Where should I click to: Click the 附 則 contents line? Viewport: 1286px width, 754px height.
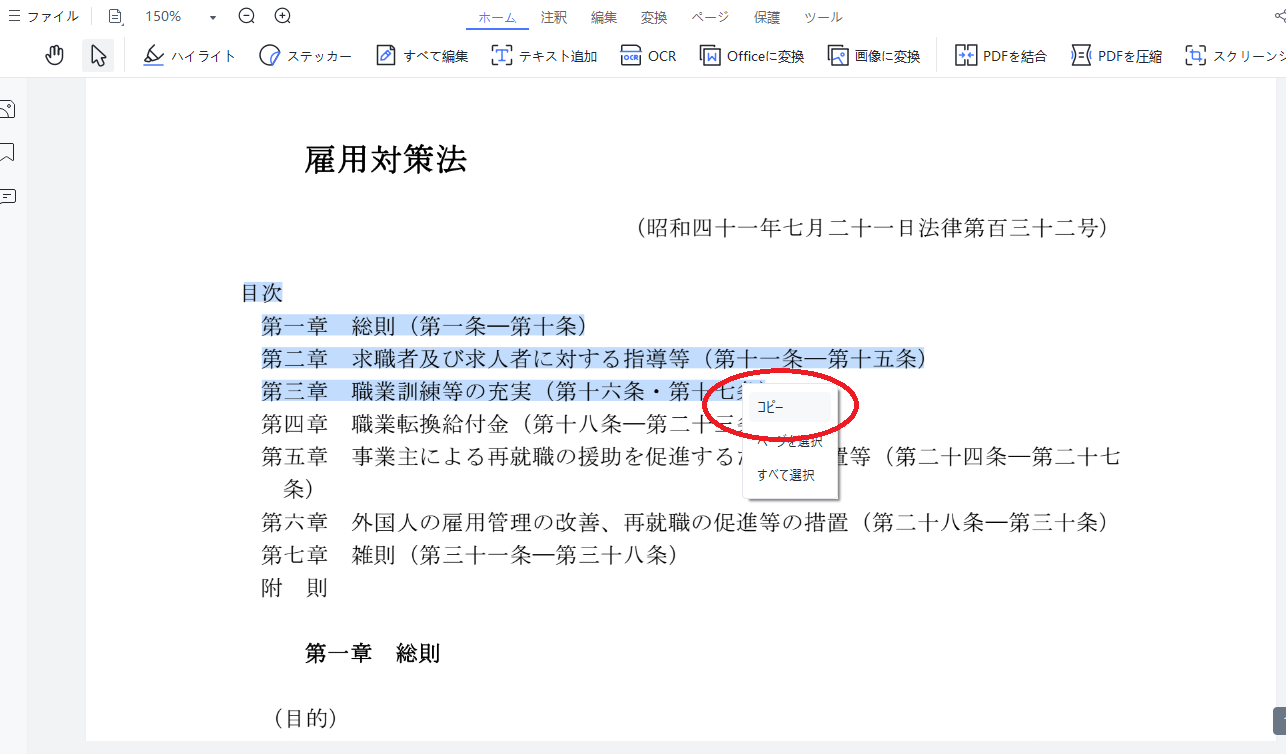point(294,588)
